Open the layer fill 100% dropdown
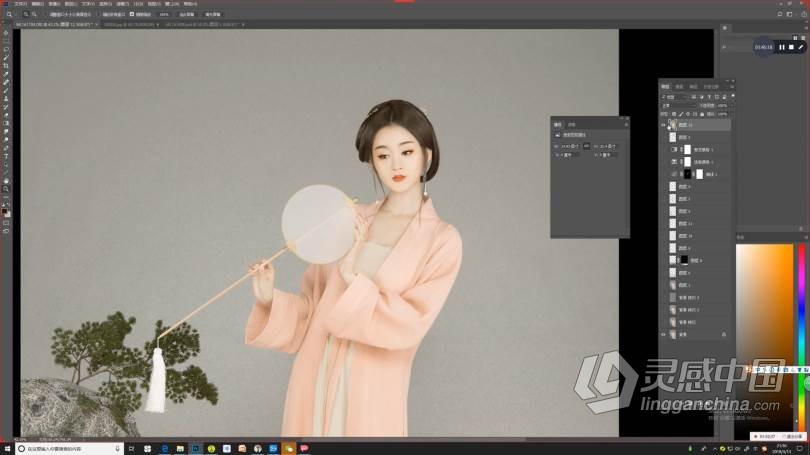Screen dimensions: 810x455 tap(723, 114)
